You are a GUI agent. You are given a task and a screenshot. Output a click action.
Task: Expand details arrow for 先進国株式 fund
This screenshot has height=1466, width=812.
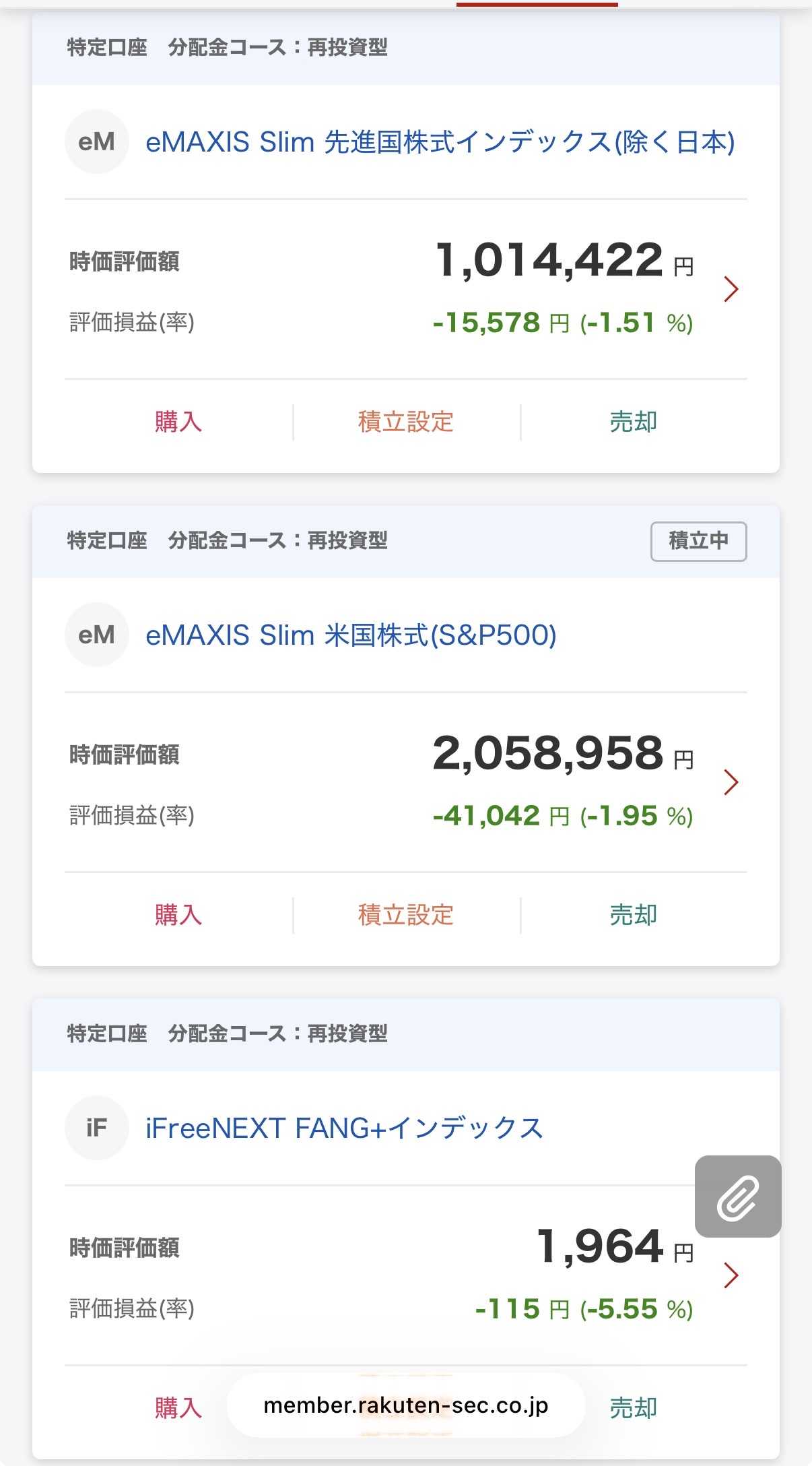pyautogui.click(x=731, y=289)
